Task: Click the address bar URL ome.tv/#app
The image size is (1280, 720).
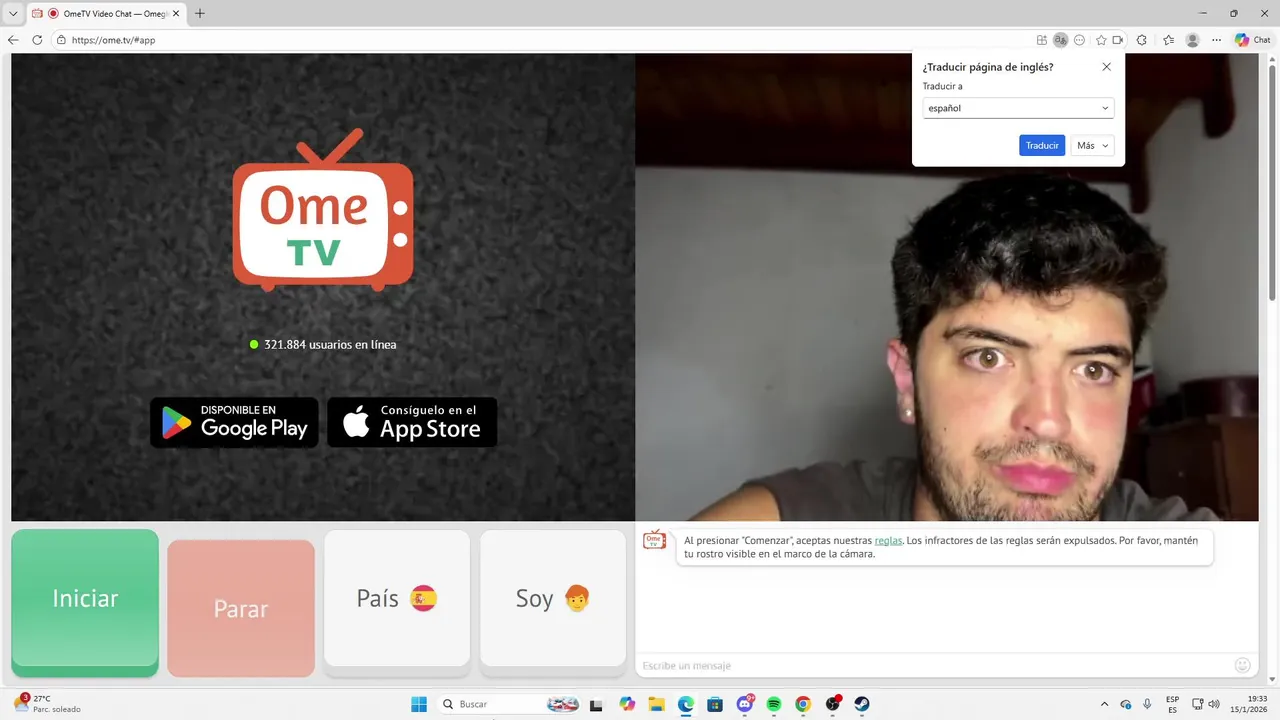Action: (113, 40)
